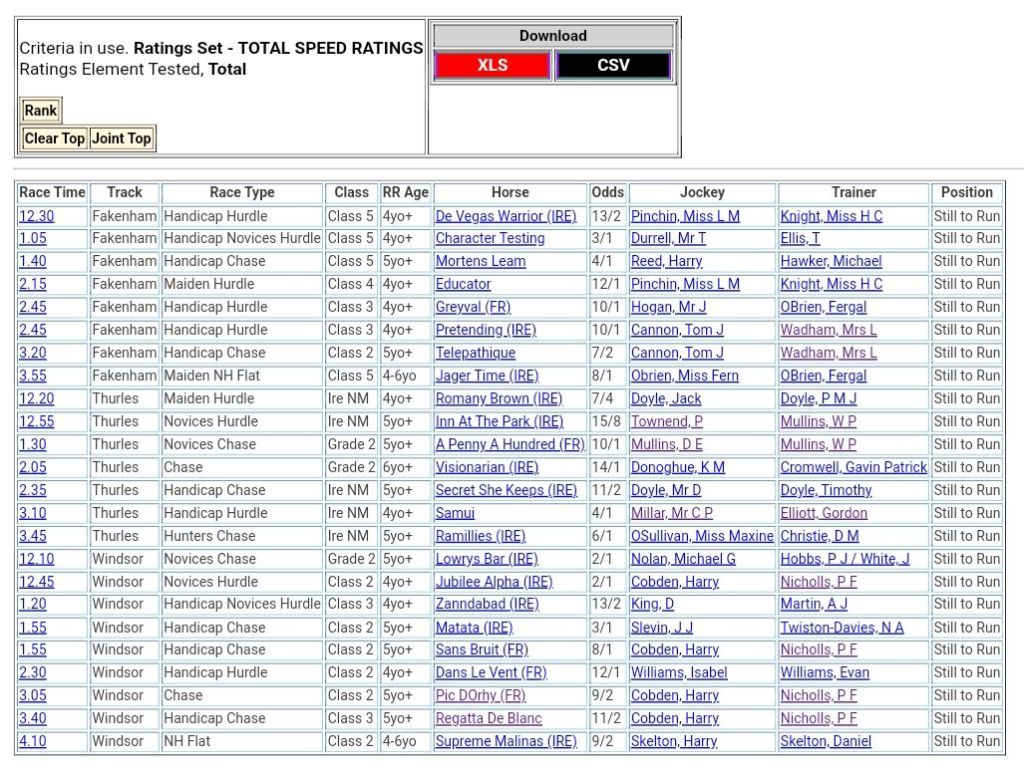Open jockey OSullivan, Miss Maxine link
The width and height of the screenshot is (1024, 773).
701,536
